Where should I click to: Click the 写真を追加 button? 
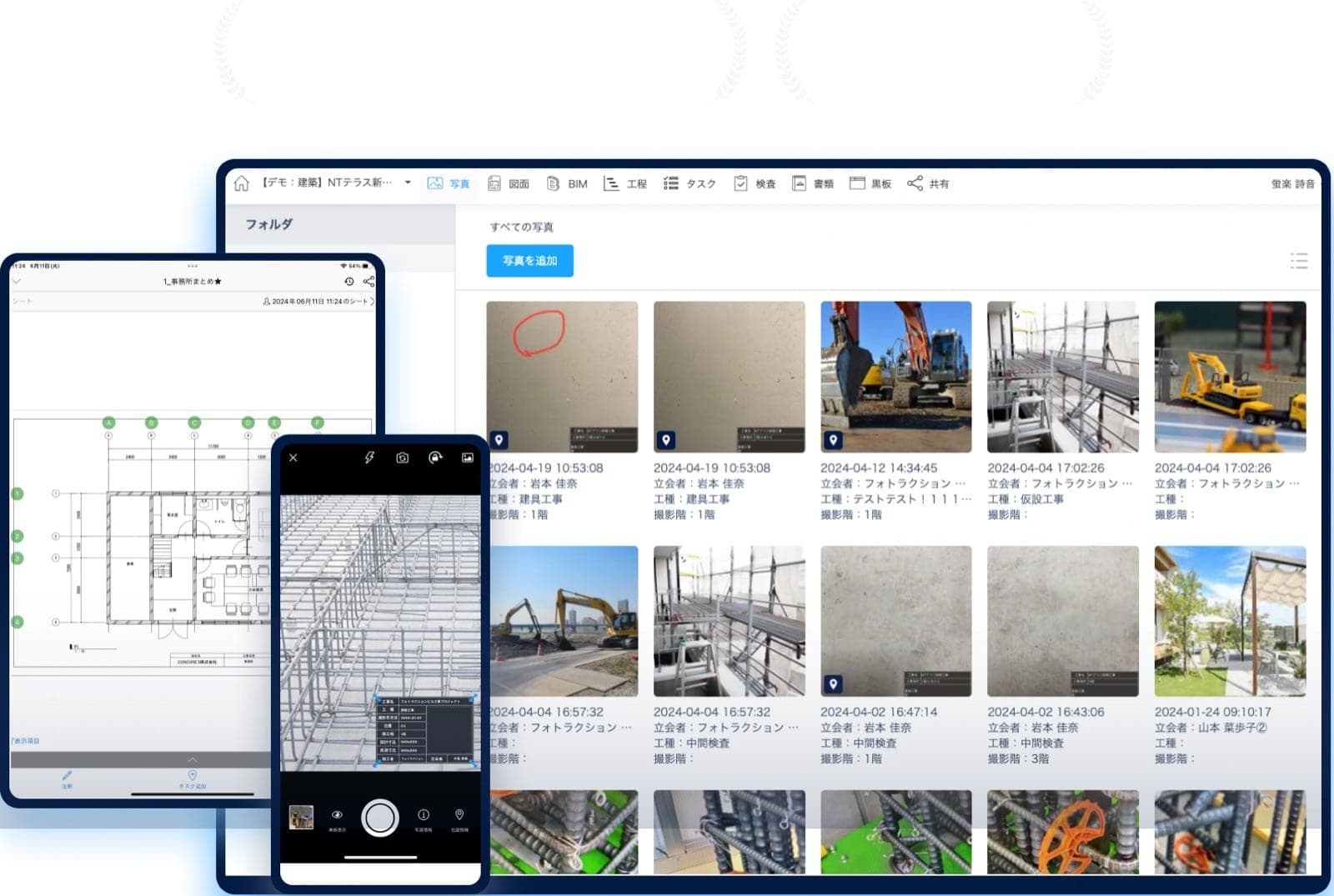[529, 261]
